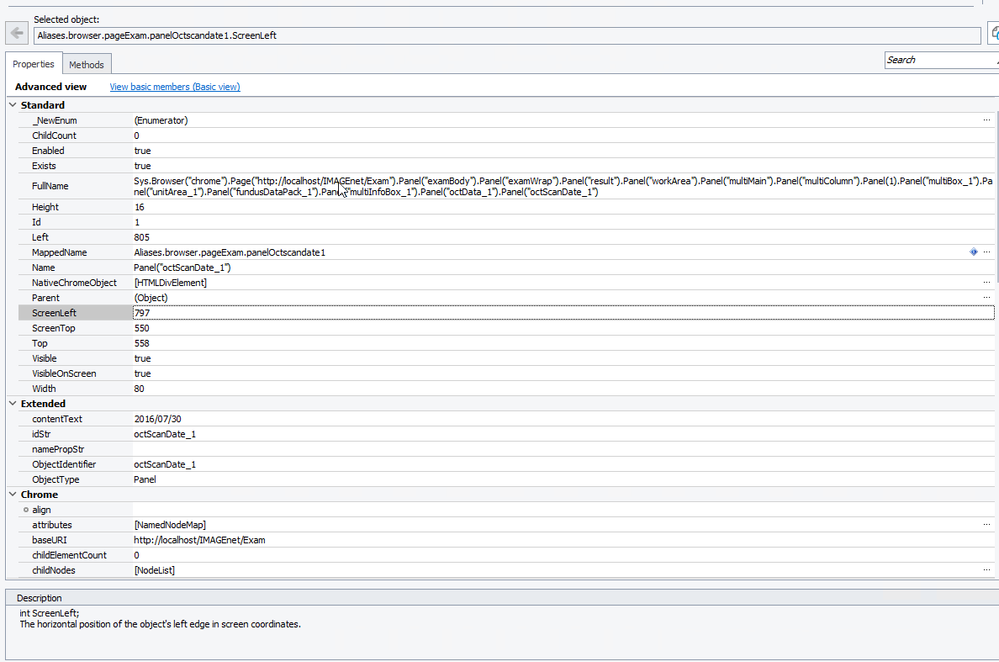Viewport: 999px width, 662px height.
Task: Click into the Search box
Action: 938,60
